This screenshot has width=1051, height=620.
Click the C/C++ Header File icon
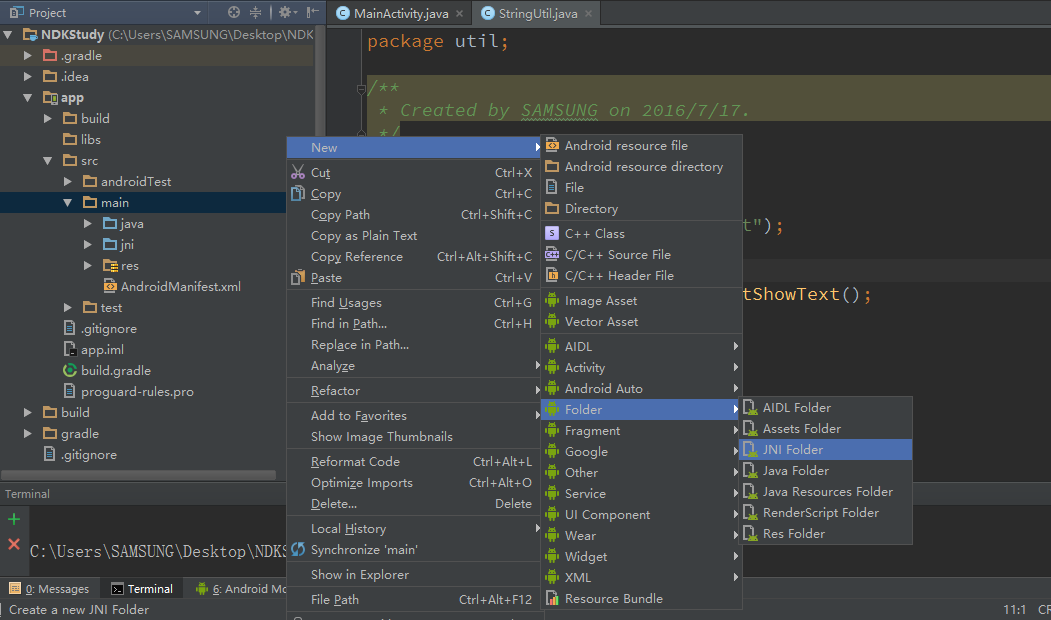tap(552, 275)
